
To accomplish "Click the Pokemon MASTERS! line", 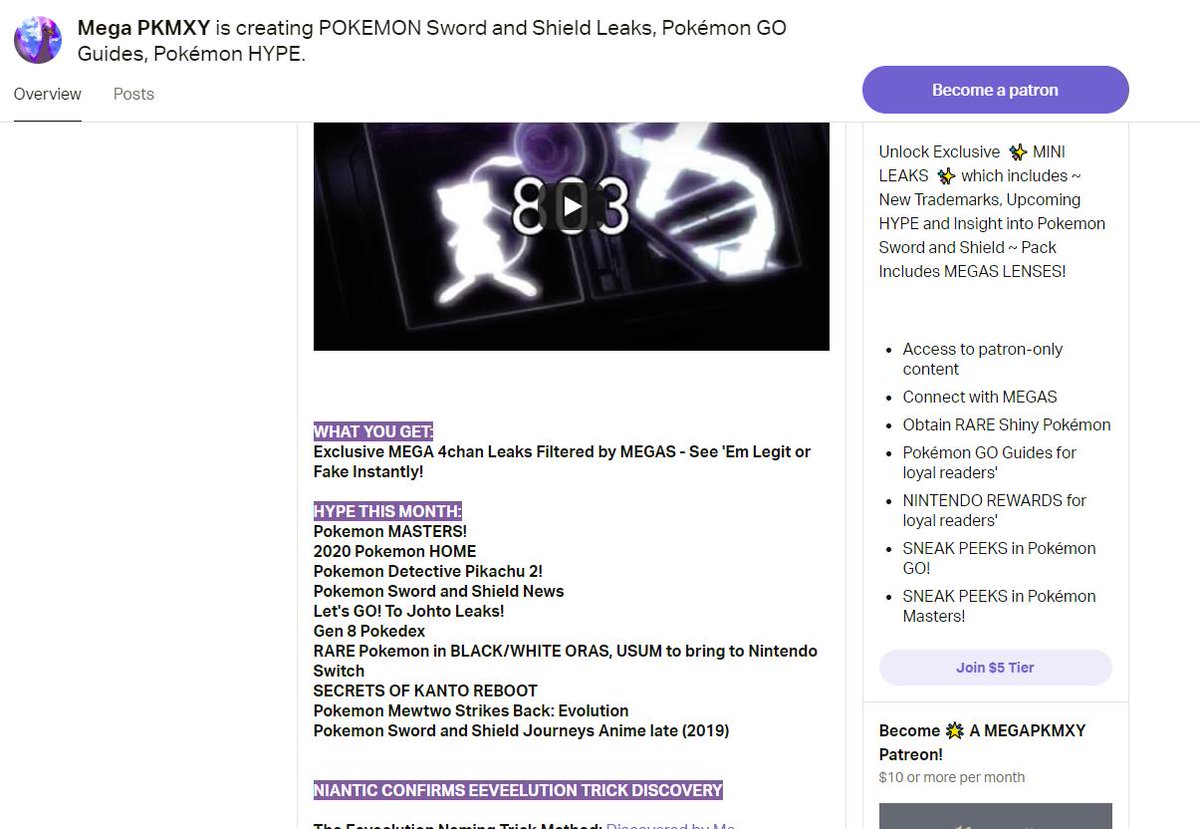I will click(x=390, y=531).
